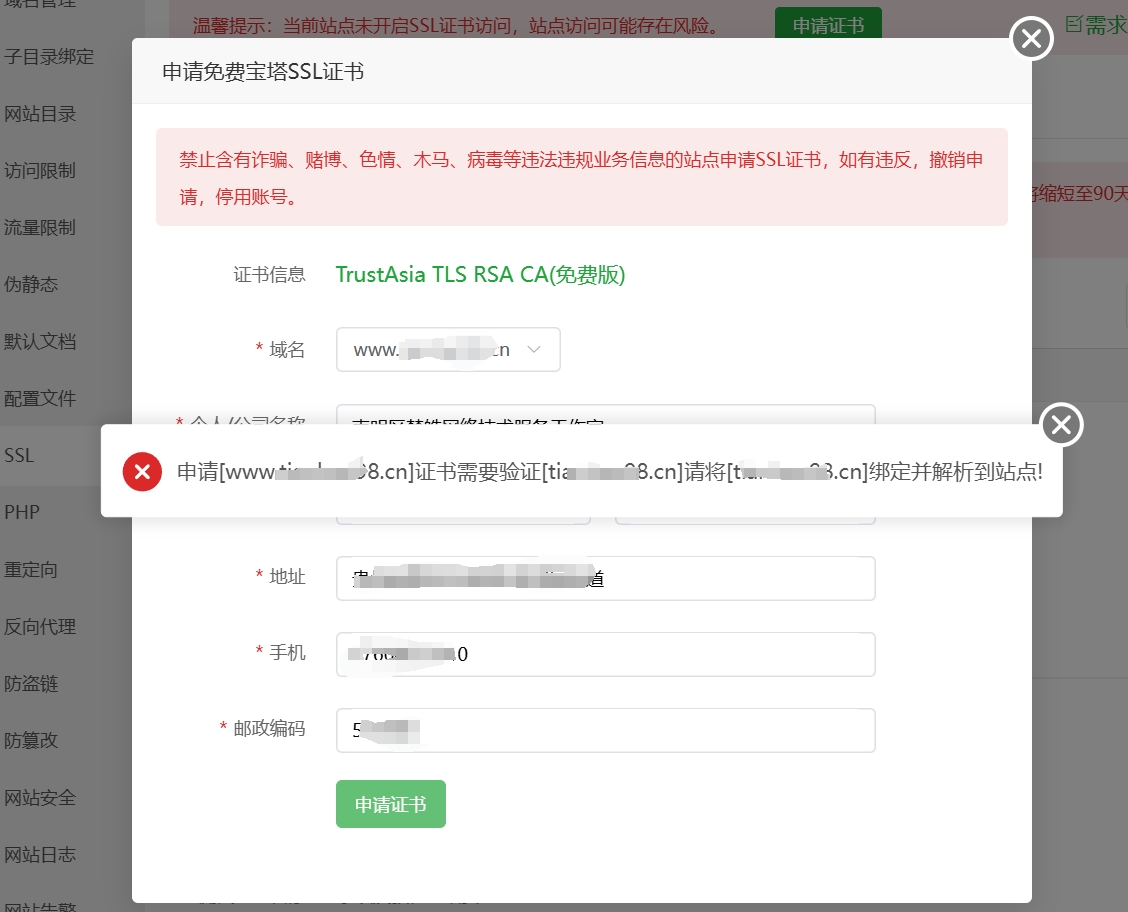This screenshot has width=1128, height=912.
Task: Open 伪静态 settings in the sidebar
Action: [31, 284]
